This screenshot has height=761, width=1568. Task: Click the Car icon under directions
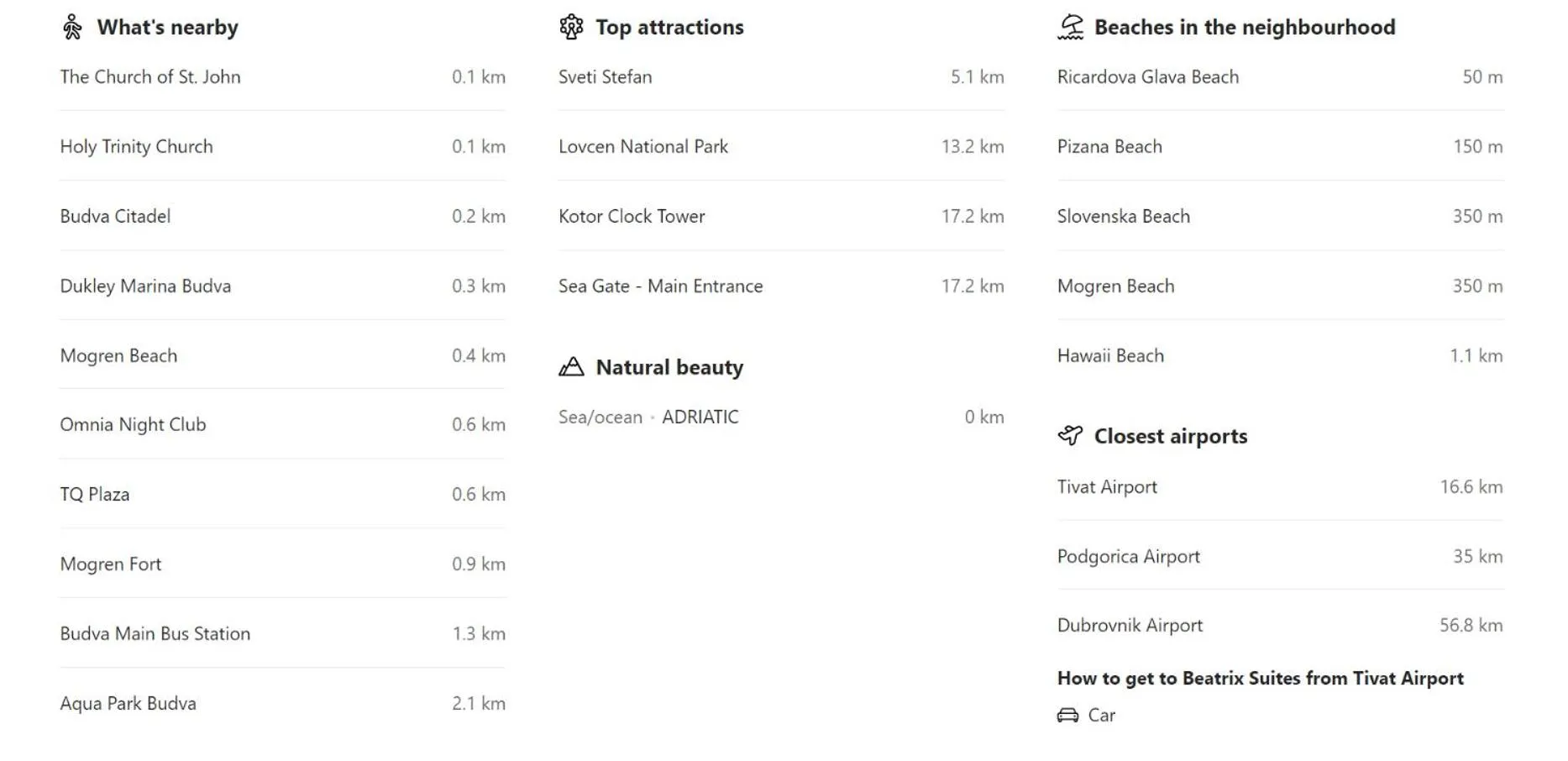(x=1067, y=716)
